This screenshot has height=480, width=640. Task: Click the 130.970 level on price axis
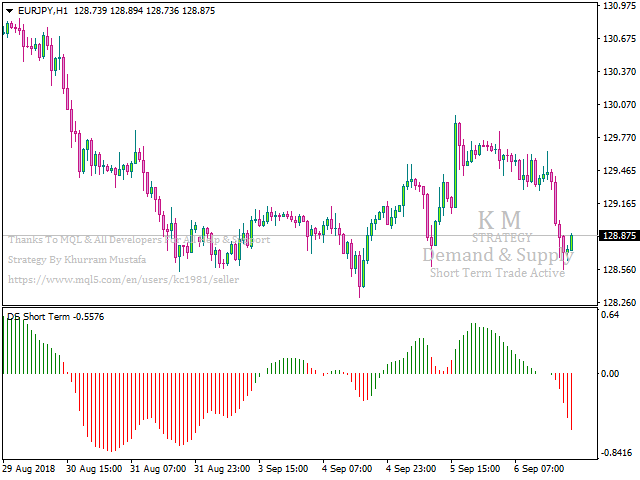620,6
